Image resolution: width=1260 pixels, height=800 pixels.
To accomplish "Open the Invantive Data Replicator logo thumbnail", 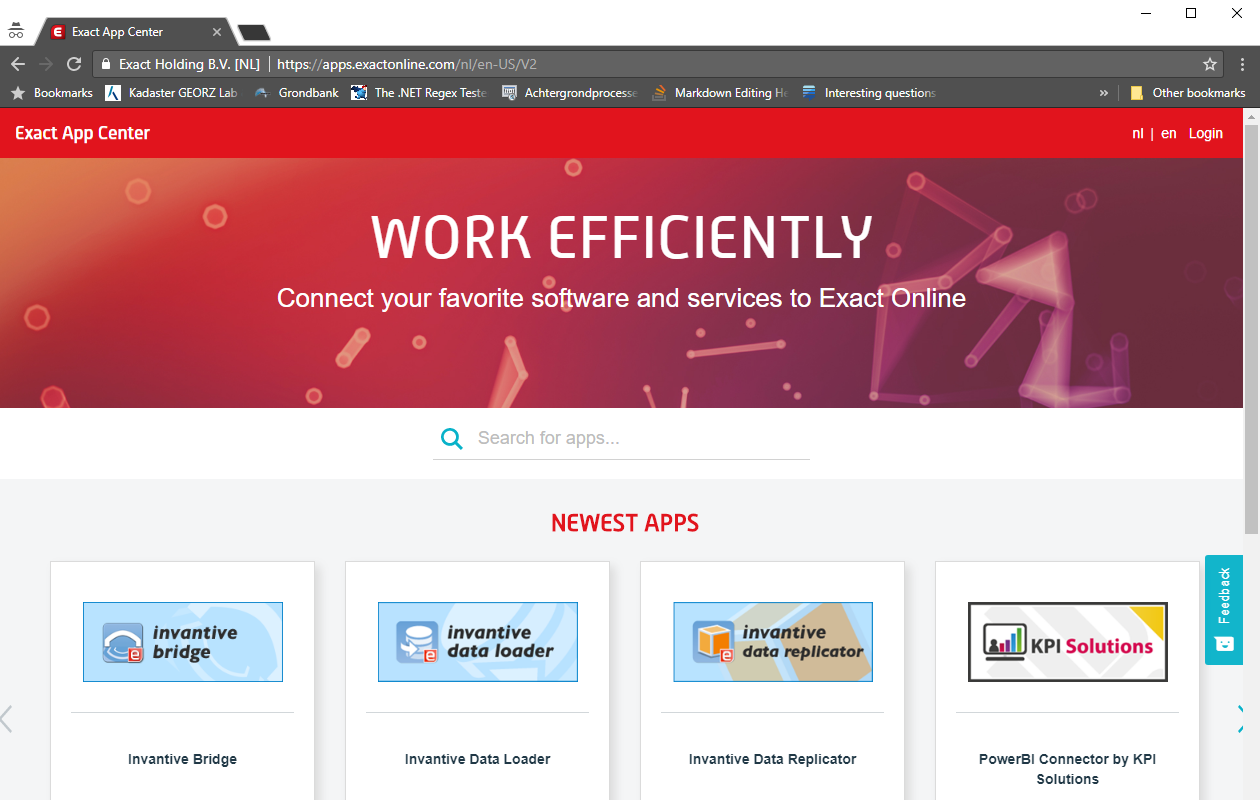I will pos(773,642).
